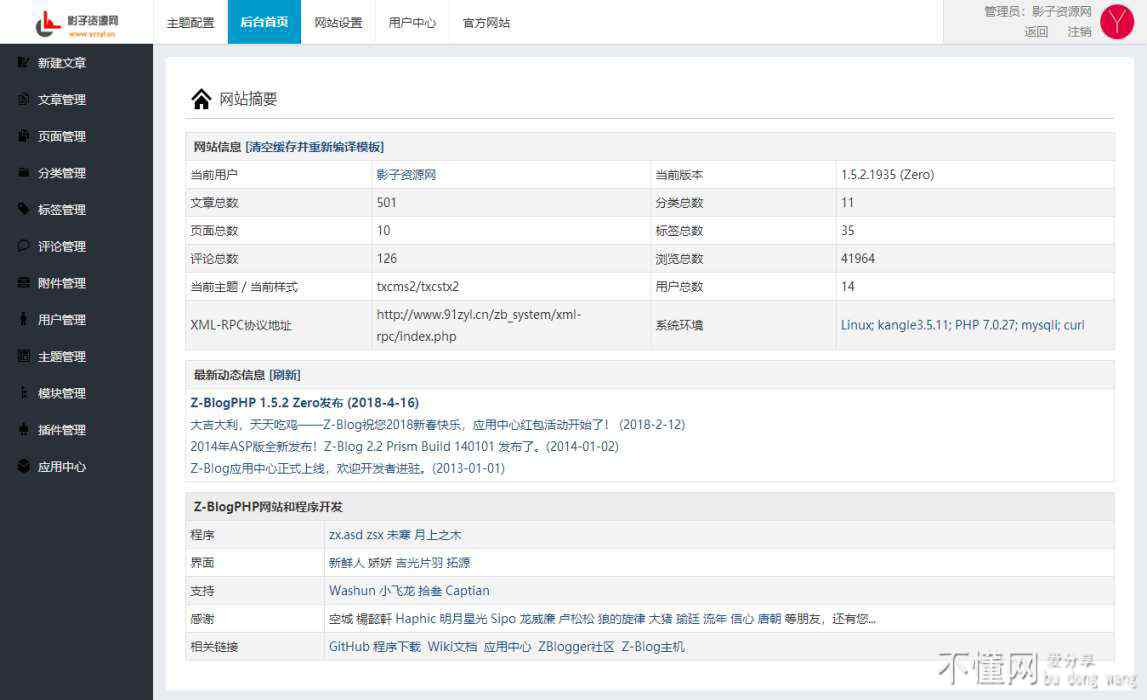
Task: Open Z-Blog应用中心正式上线 news link
Action: point(347,468)
